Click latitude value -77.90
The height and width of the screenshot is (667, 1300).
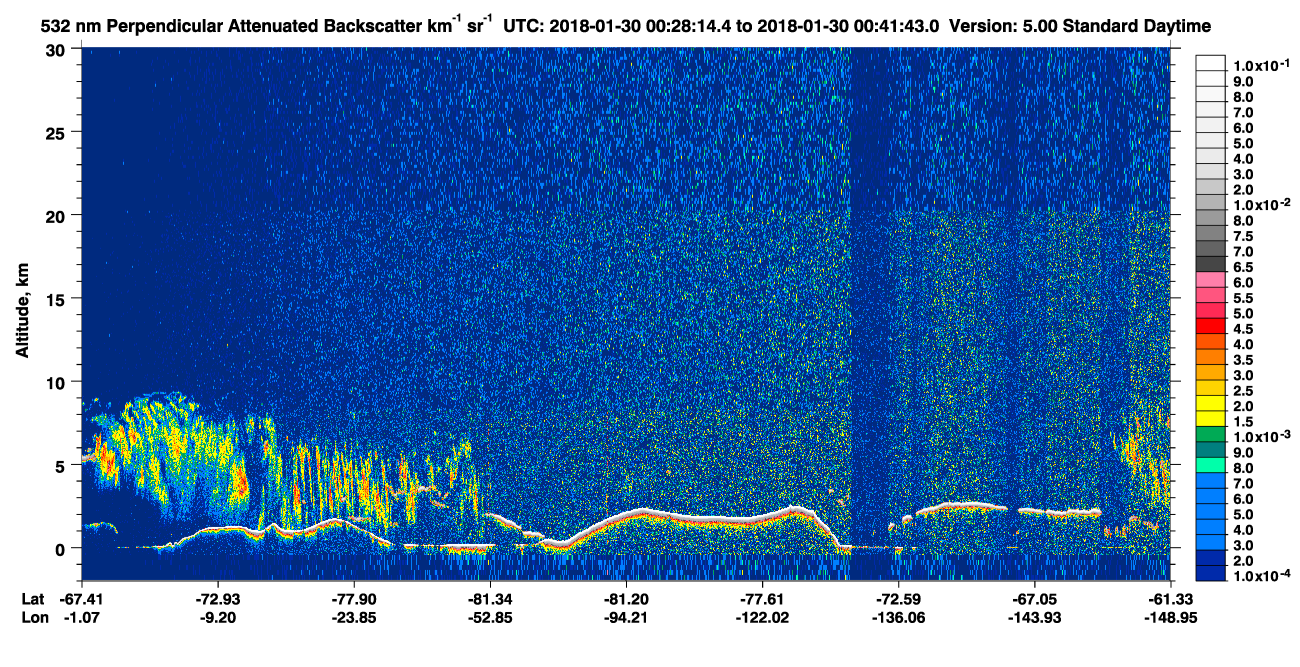354,598
